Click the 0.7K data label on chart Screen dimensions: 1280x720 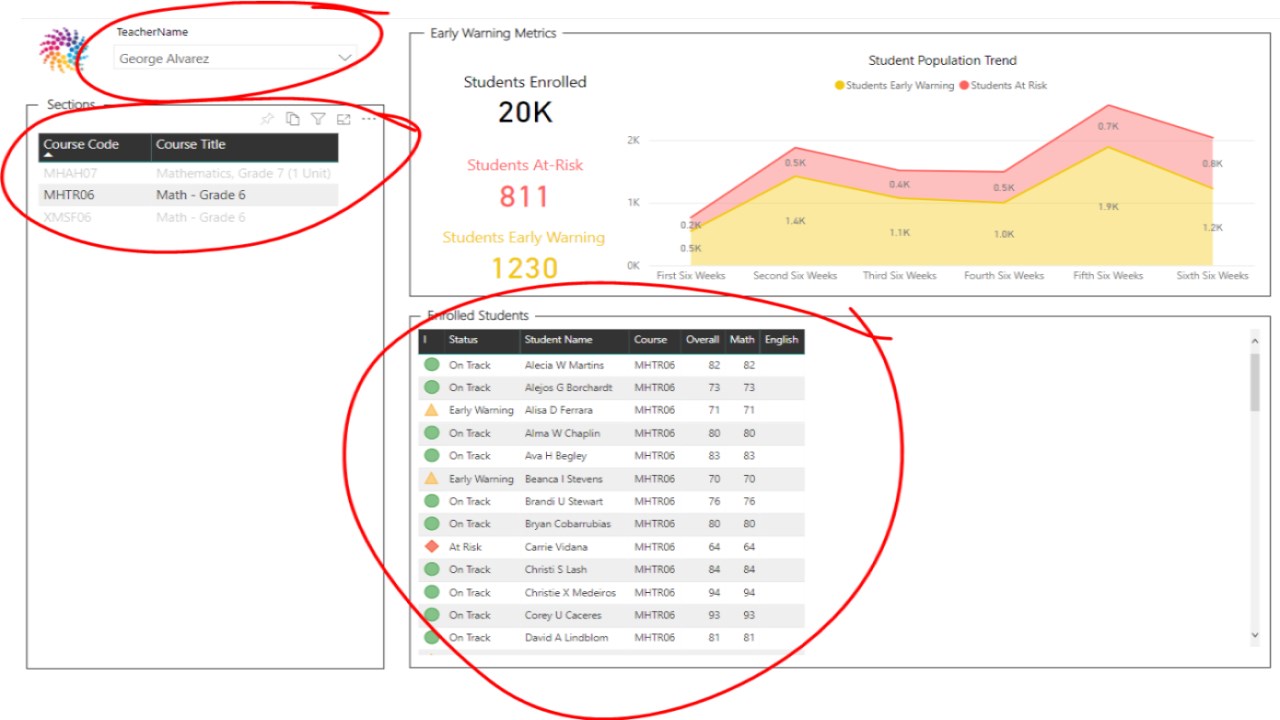coord(1108,127)
